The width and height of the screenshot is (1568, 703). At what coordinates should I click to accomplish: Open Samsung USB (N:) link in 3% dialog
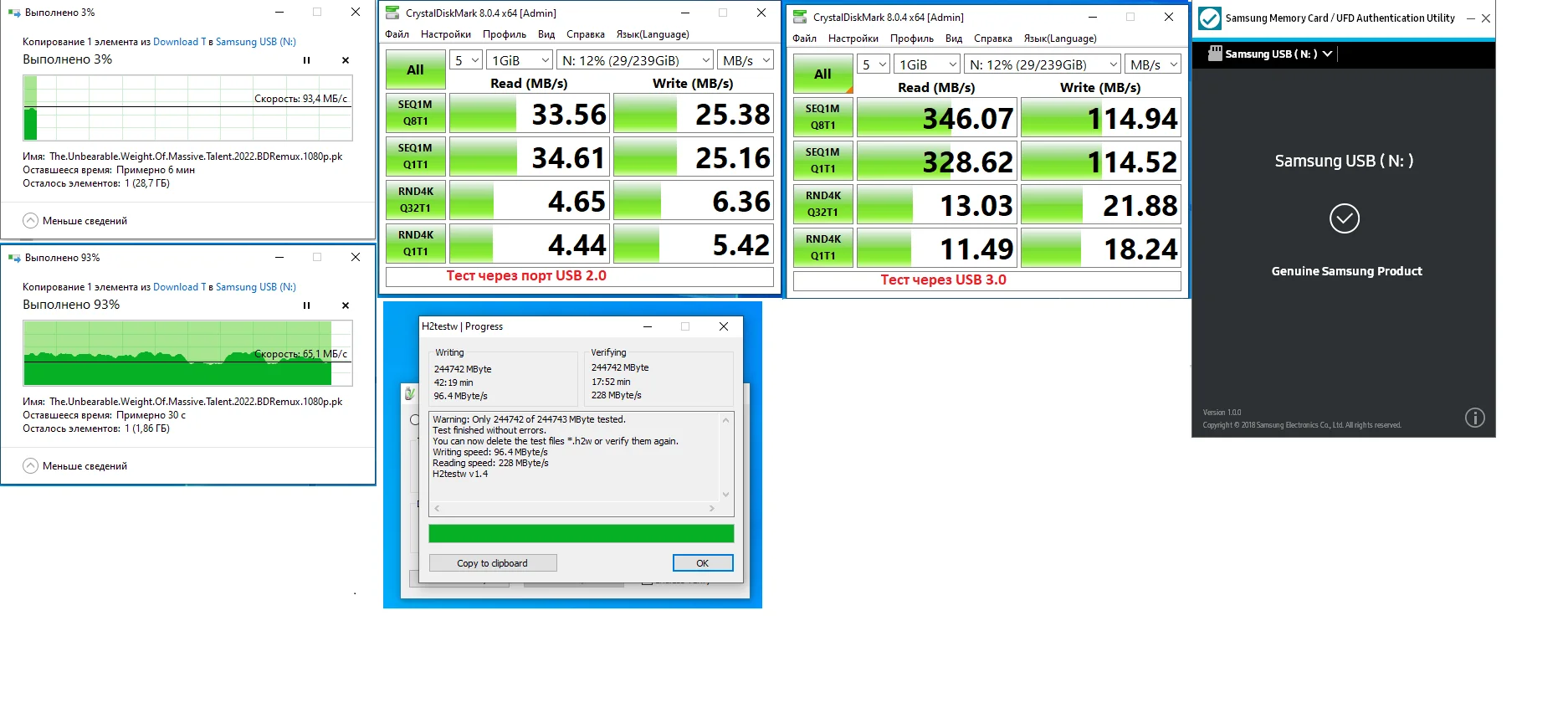pyautogui.click(x=256, y=42)
